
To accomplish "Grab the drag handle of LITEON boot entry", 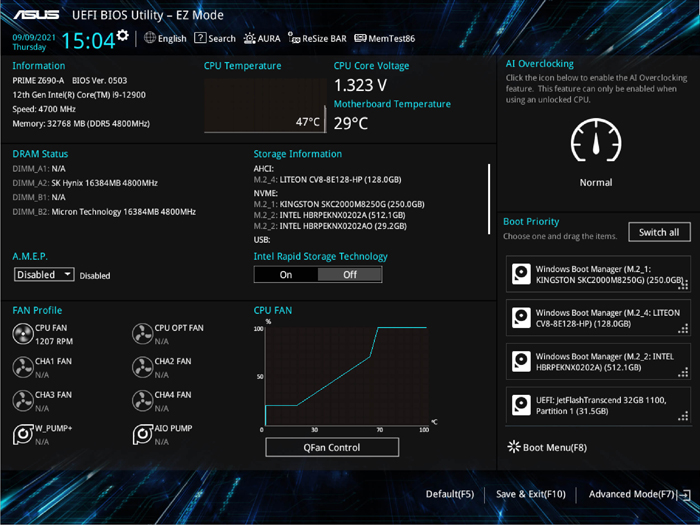I will [683, 329].
